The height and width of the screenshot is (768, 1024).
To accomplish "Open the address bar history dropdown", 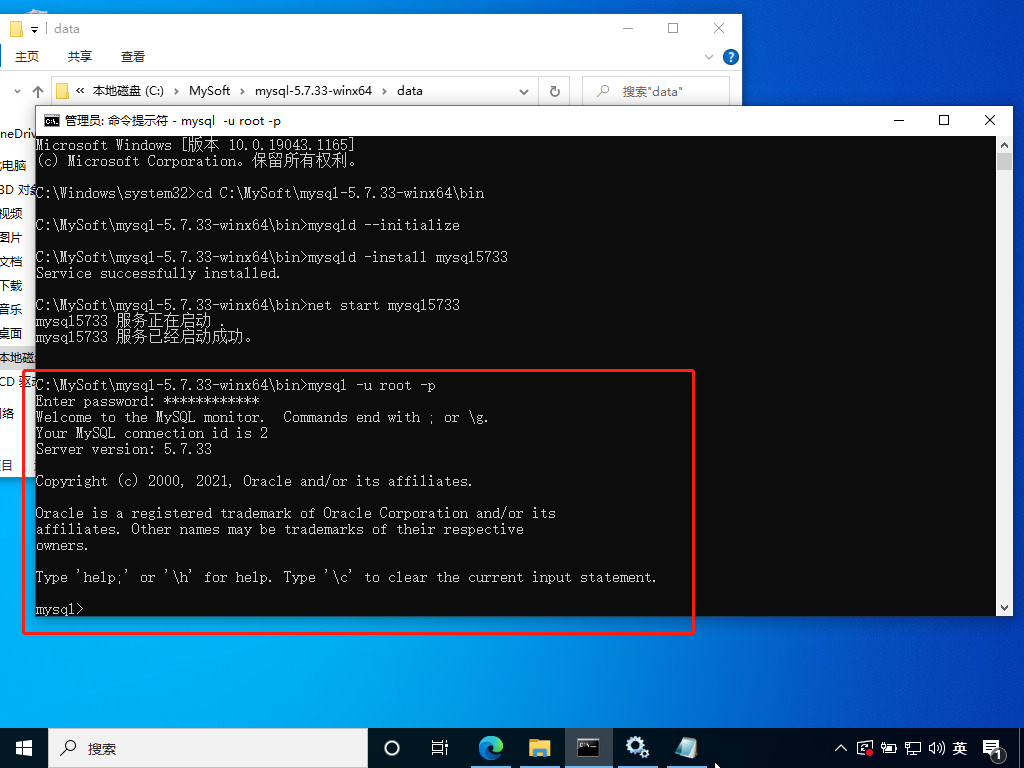I will point(524,91).
